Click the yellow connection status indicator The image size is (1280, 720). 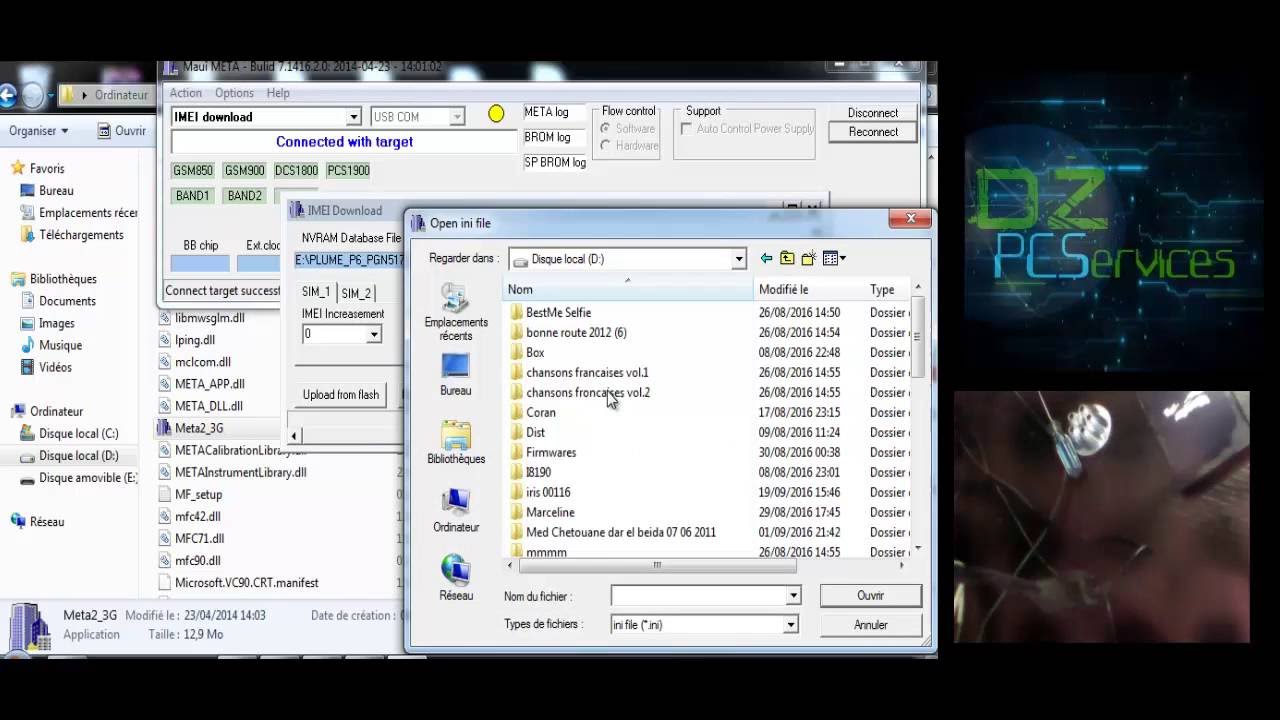click(496, 114)
